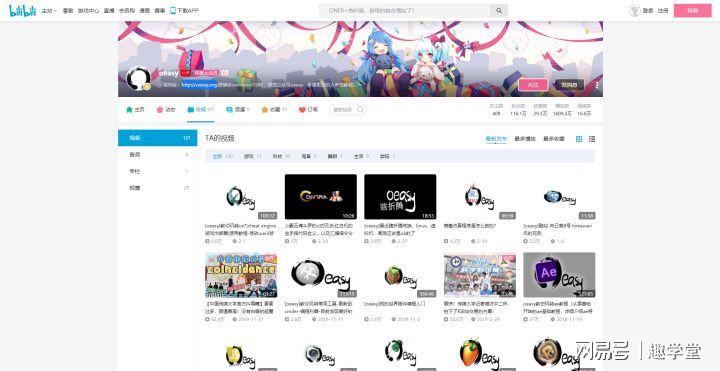Go to the 收藏 tab

point(274,110)
